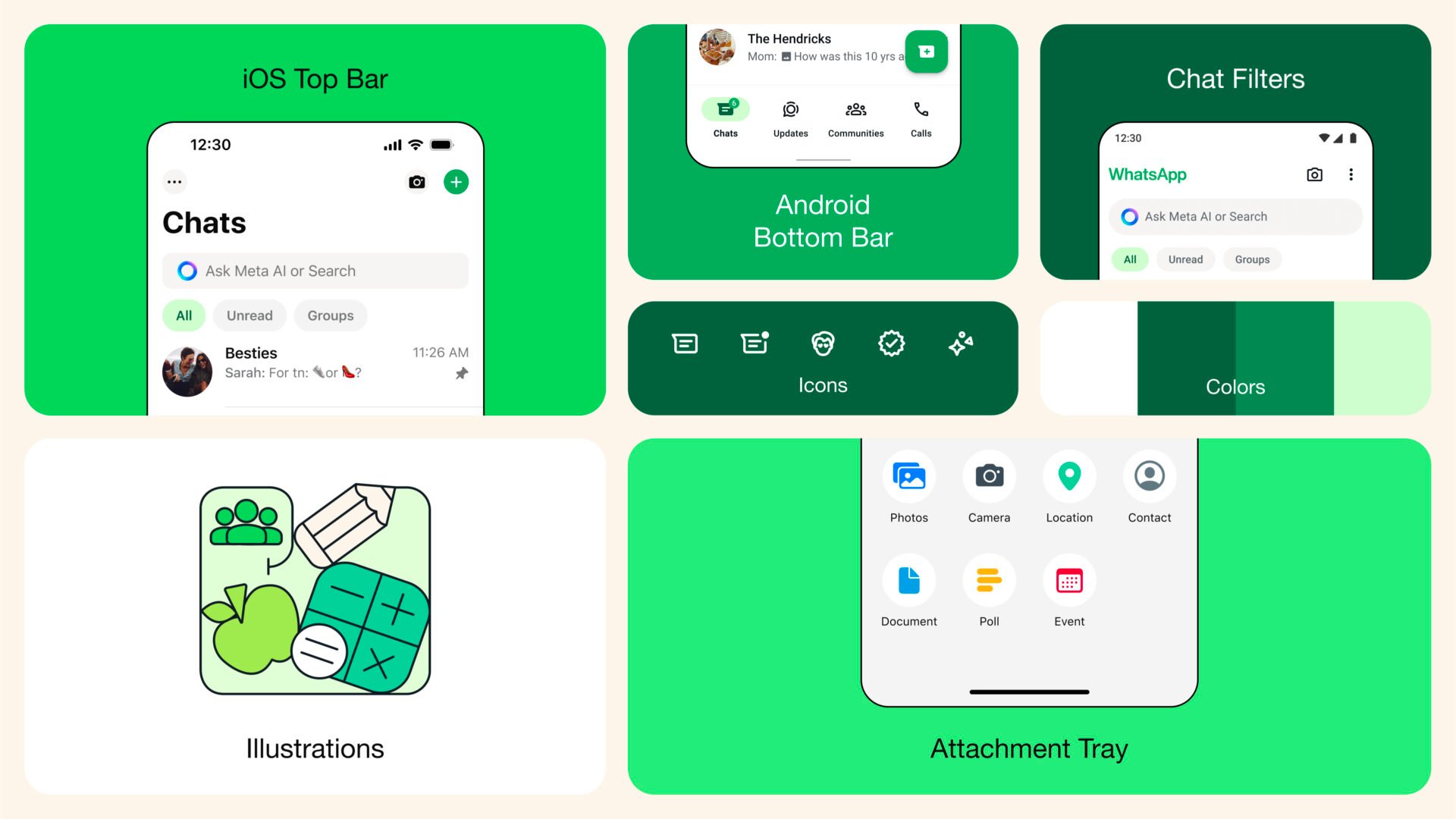Open the Meta AI or Search input field
The image size is (1456, 819).
[316, 270]
